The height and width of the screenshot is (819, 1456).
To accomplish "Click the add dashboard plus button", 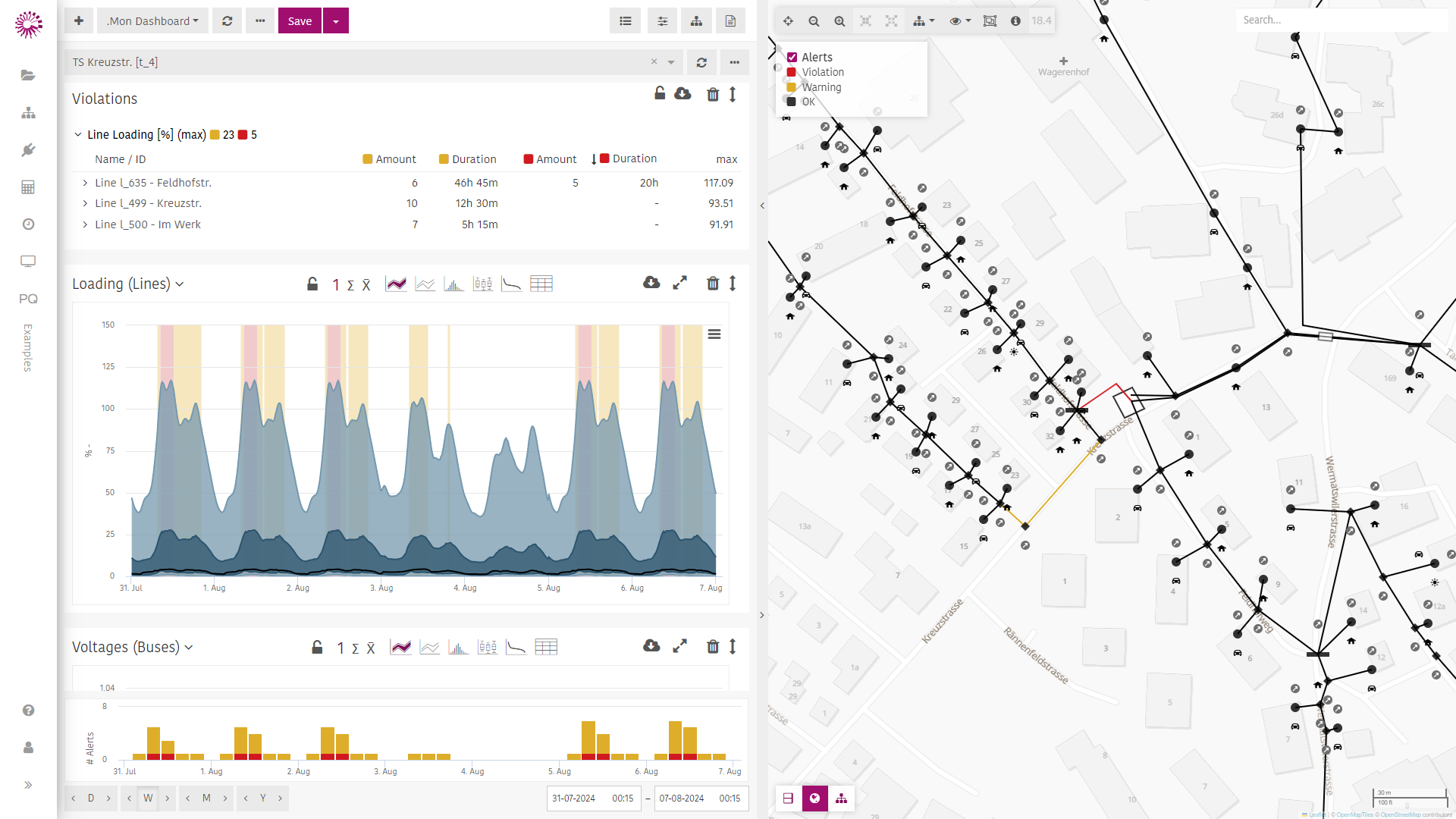I will click(79, 21).
